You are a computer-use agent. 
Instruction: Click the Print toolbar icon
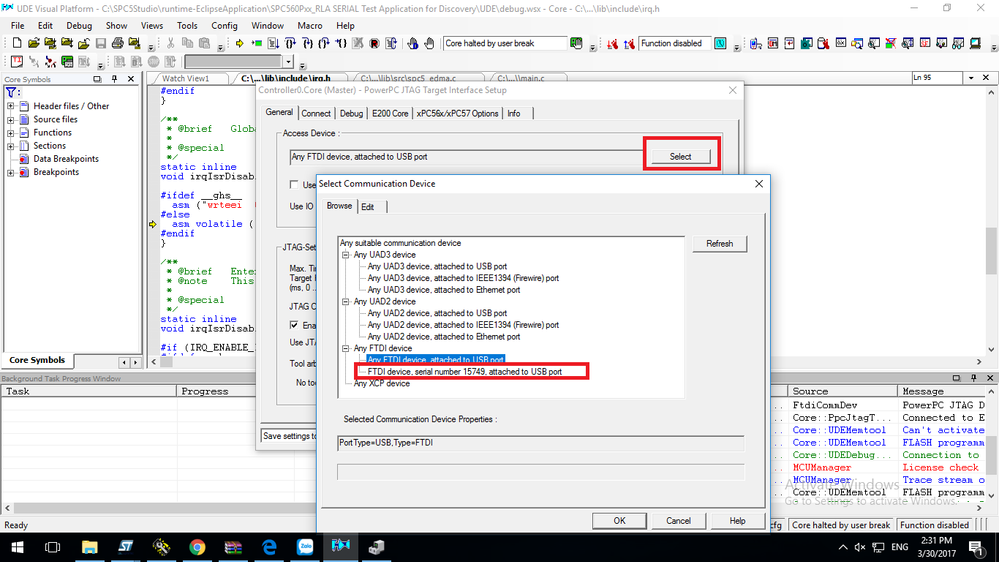coord(118,43)
